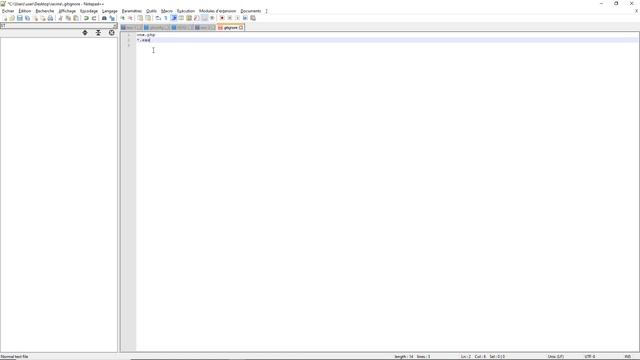Open the Macro menu

(167, 11)
